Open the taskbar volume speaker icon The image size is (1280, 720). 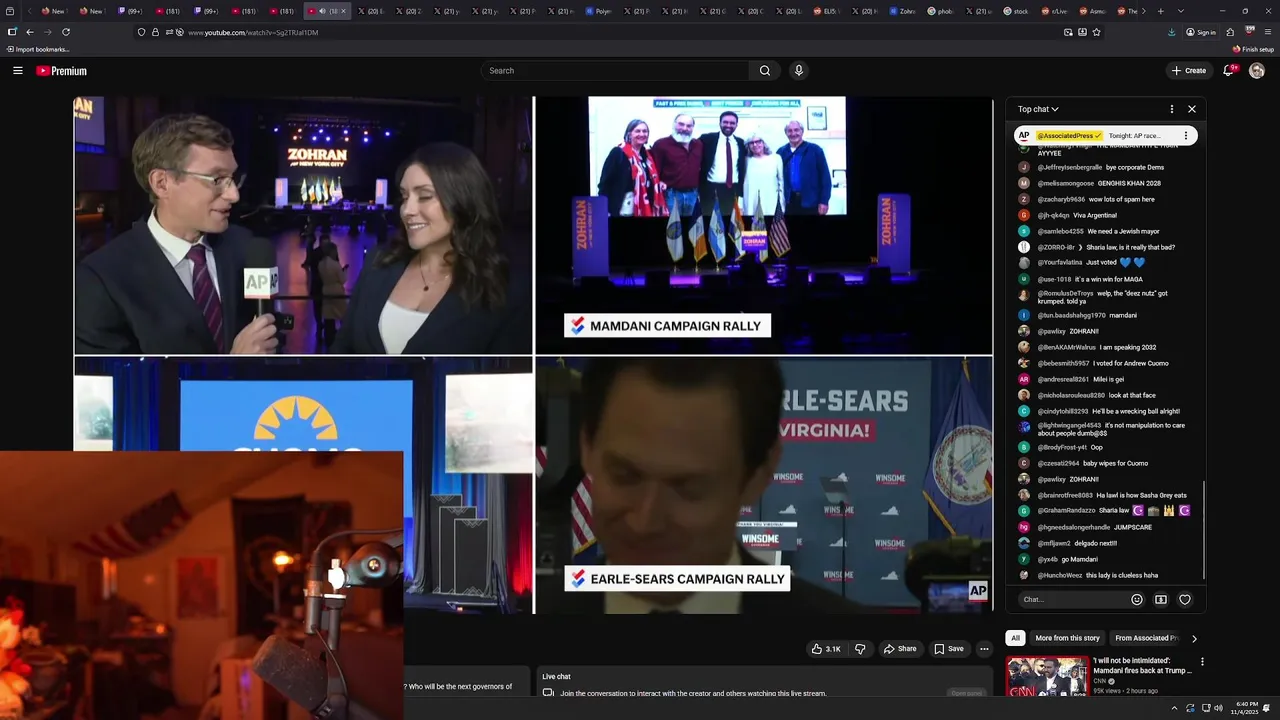tap(1218, 708)
